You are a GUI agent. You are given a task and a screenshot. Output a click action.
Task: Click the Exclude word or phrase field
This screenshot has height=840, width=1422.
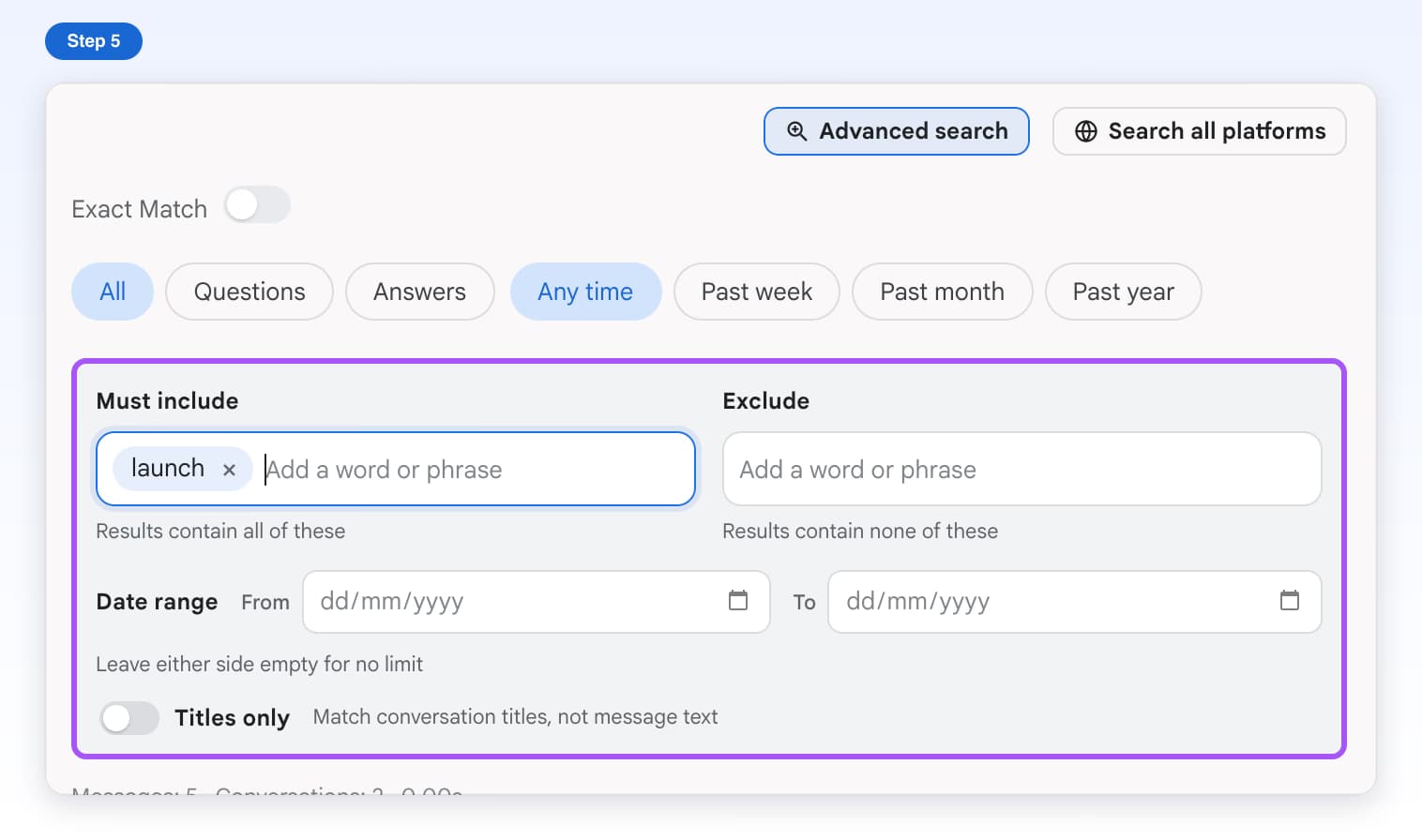click(x=1022, y=469)
